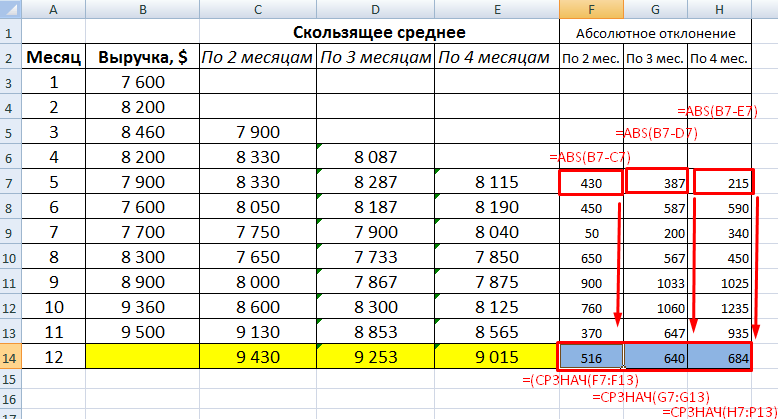Viewport: 778px width, 419px height.
Task: Click the 'Скользящее среднее' title cell
Action: pyautogui.click(x=379, y=32)
